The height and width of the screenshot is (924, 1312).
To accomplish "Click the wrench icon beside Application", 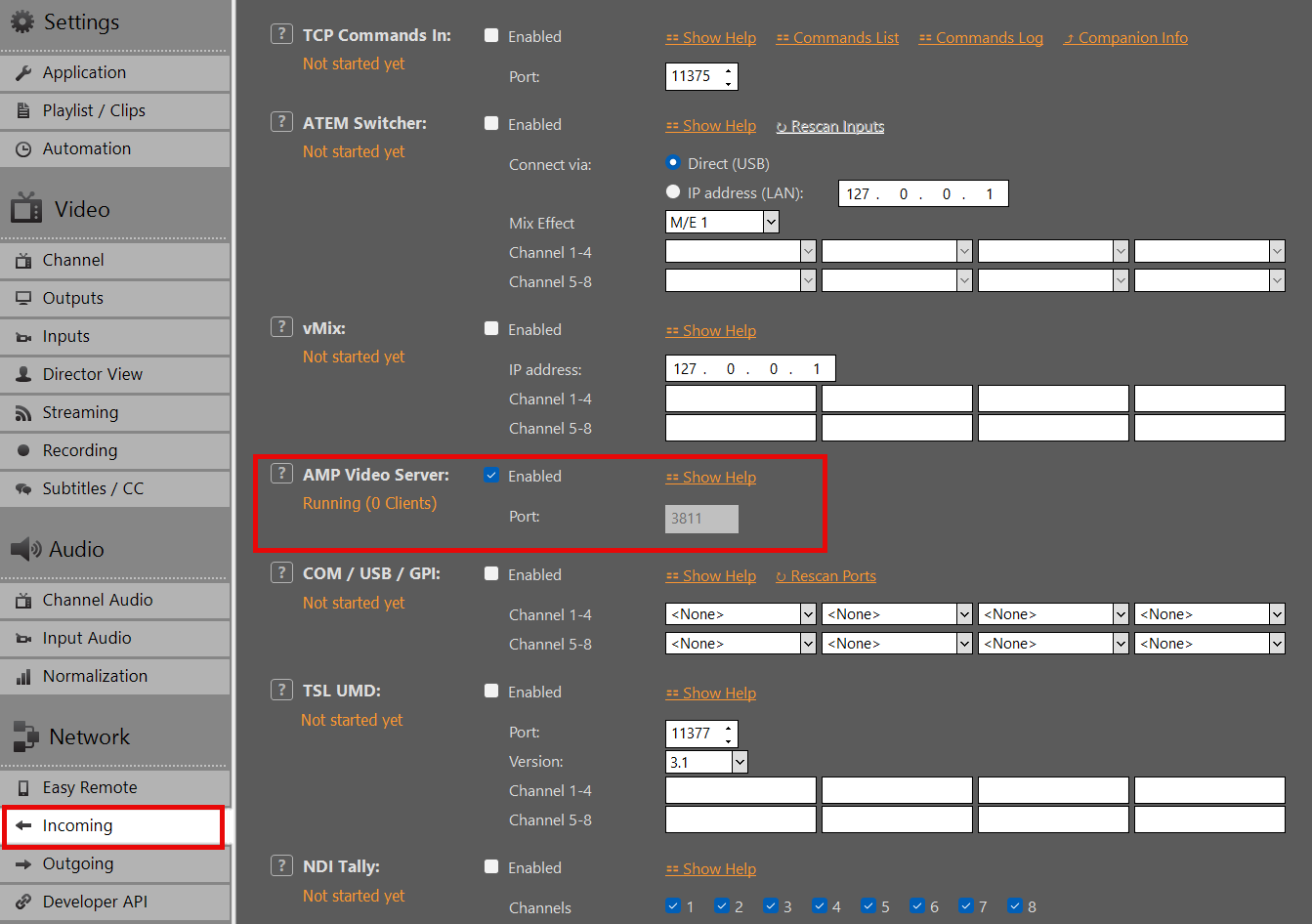I will pyautogui.click(x=23, y=72).
